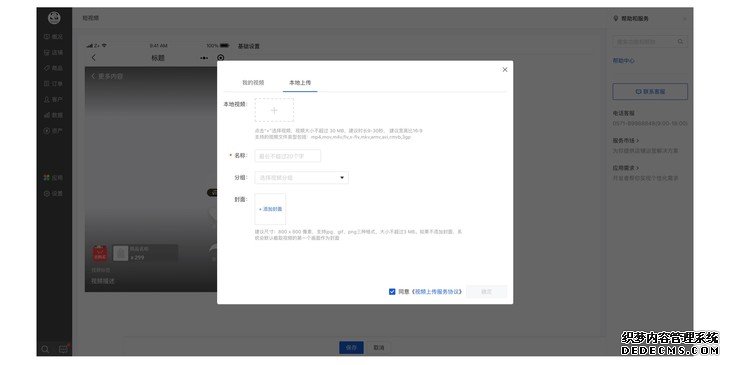Click the 联系客服 contact support button
Viewport: 730px width, 365px height.
click(650, 92)
